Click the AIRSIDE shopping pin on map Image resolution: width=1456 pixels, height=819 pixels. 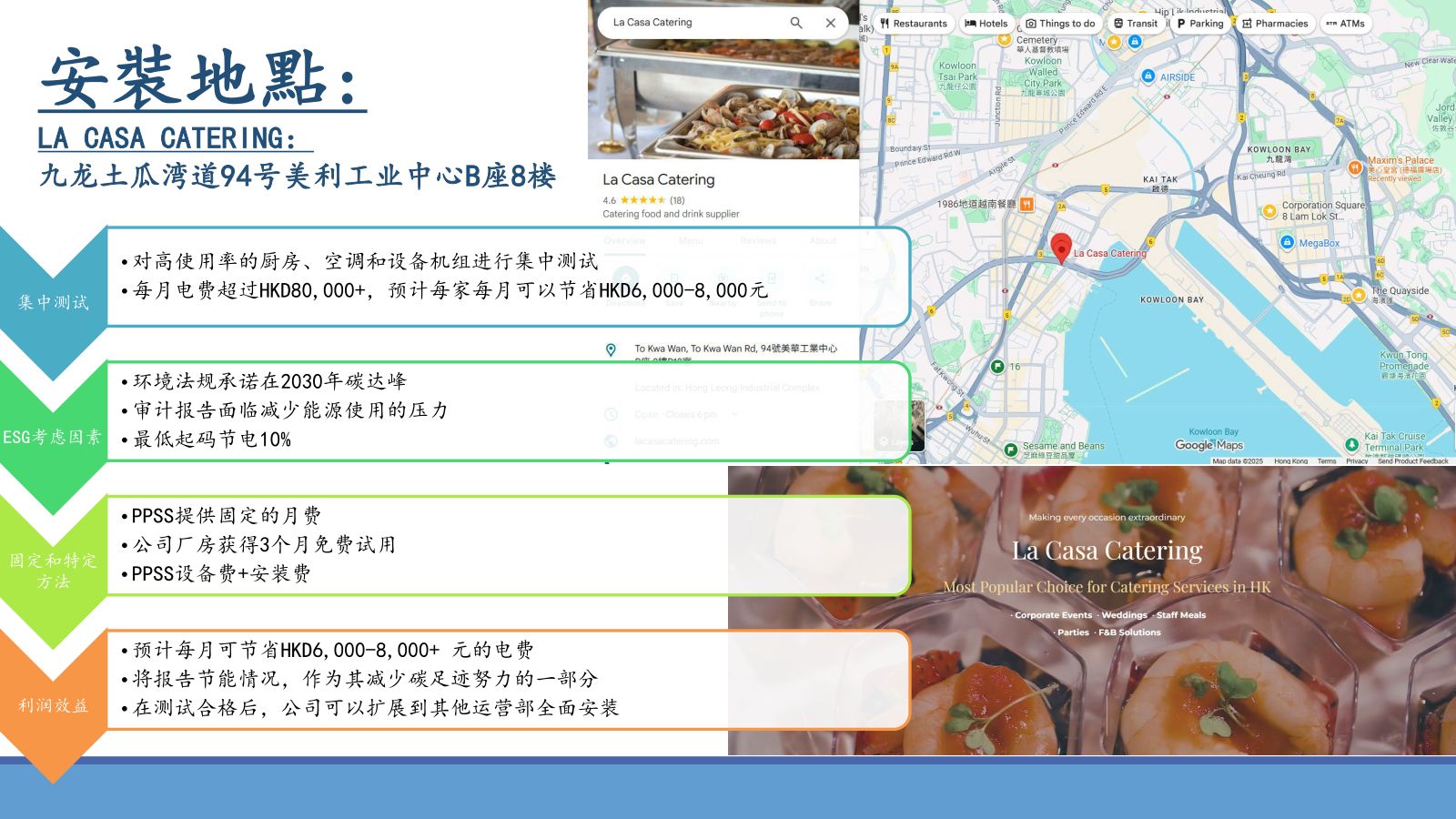1148,76
